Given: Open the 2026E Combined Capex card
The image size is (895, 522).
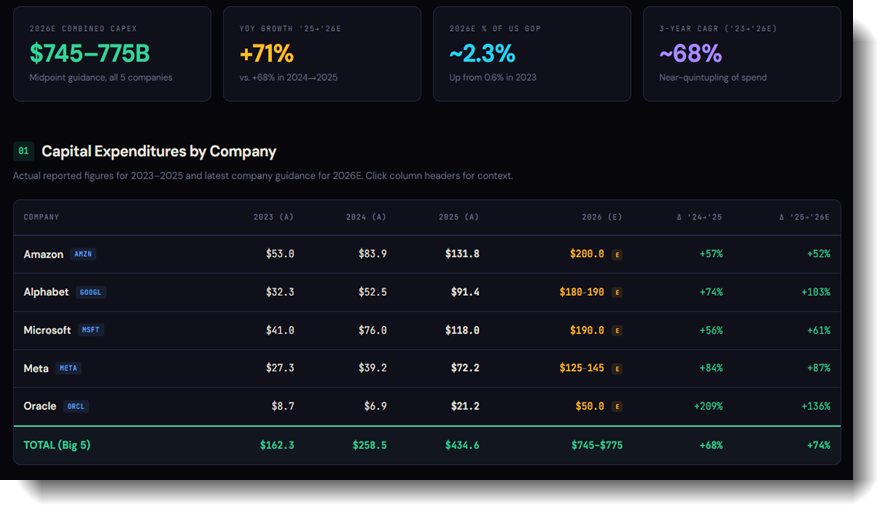Looking at the screenshot, I should (x=112, y=54).
